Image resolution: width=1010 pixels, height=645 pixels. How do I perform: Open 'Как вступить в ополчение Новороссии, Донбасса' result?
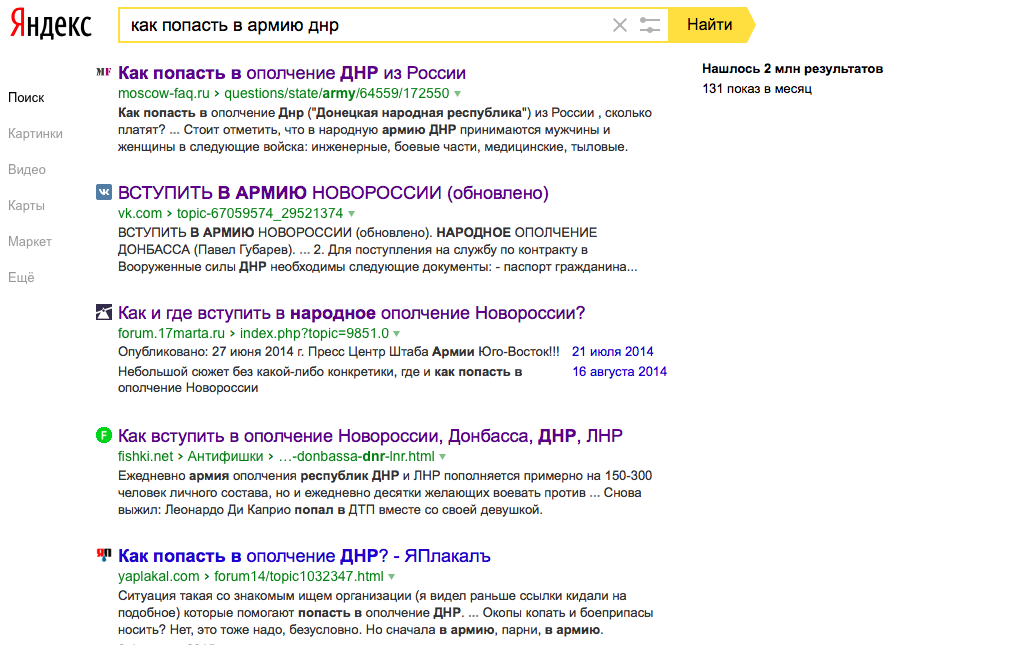[x=370, y=436]
